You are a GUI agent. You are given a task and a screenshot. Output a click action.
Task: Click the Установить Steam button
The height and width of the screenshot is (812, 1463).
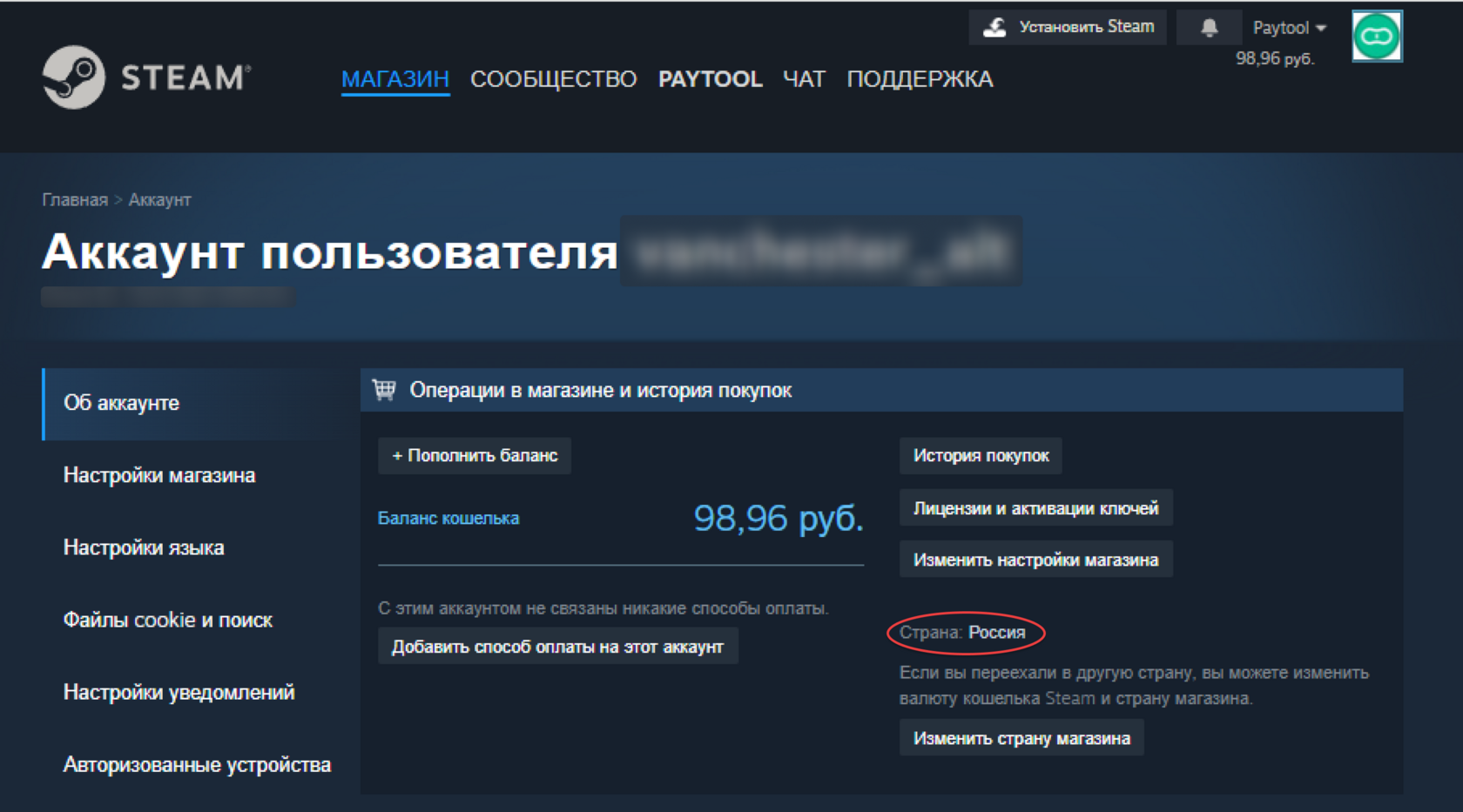[x=1068, y=27]
